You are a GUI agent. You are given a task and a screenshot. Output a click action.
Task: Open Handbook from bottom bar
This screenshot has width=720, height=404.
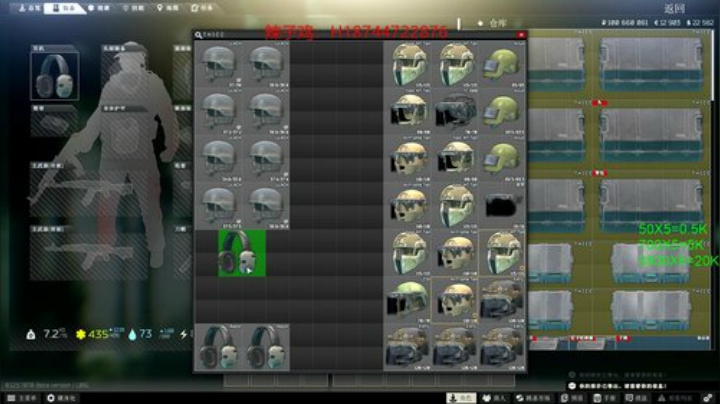coord(604,398)
